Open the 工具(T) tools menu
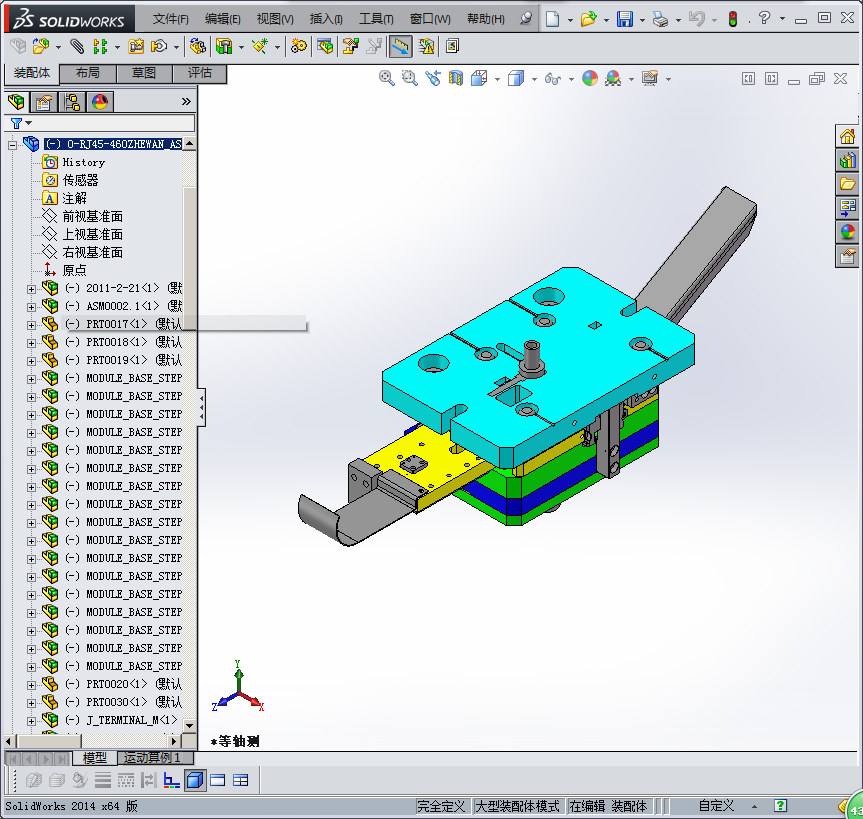This screenshot has height=819, width=863. tap(376, 19)
